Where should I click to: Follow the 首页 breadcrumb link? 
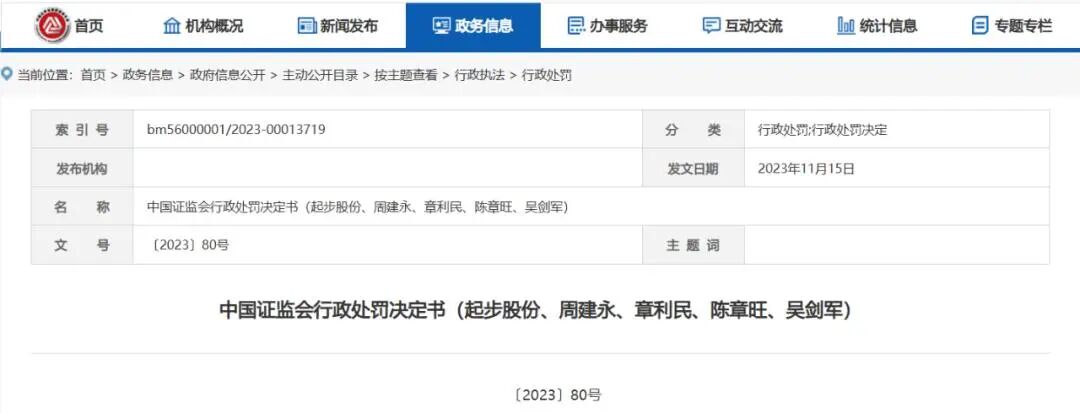point(93,76)
